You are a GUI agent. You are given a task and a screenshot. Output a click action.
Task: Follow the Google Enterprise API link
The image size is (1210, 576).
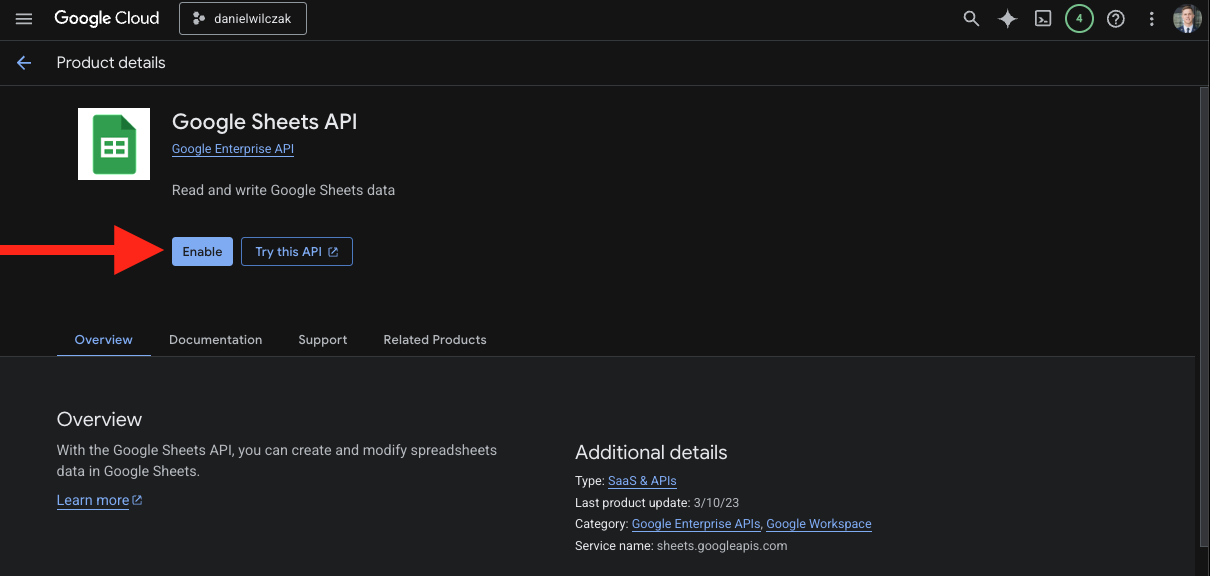click(x=233, y=149)
